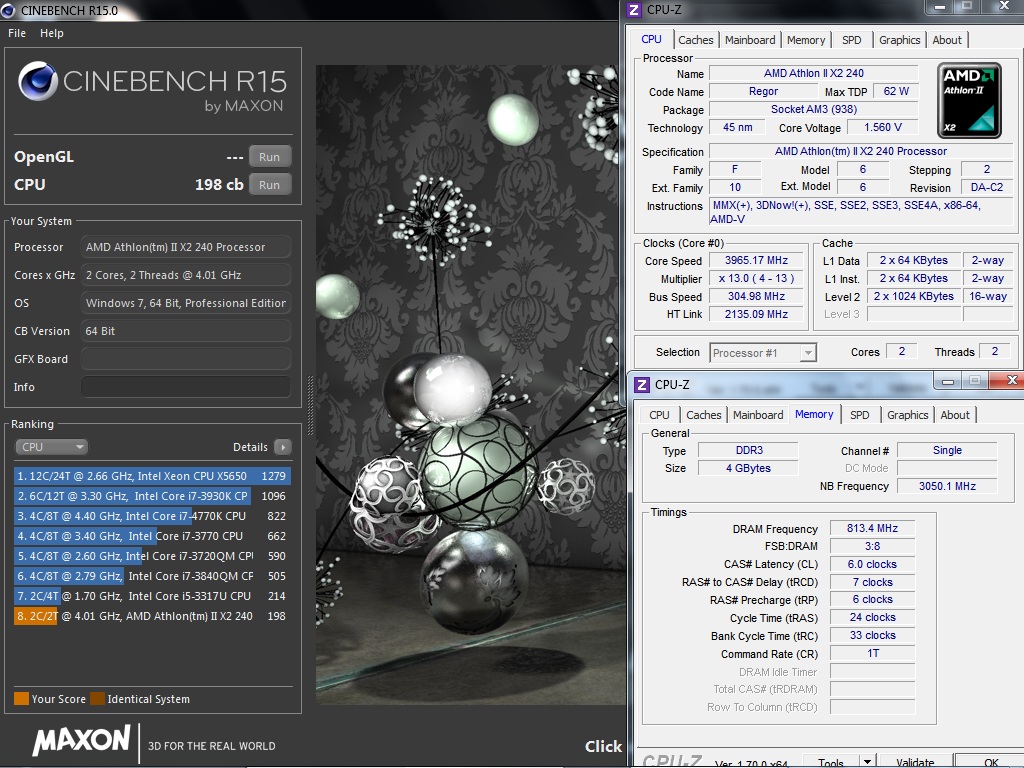Switch to SPD tab in lower CPU-Z
Screen dimensions: 1024x768
coord(859,415)
